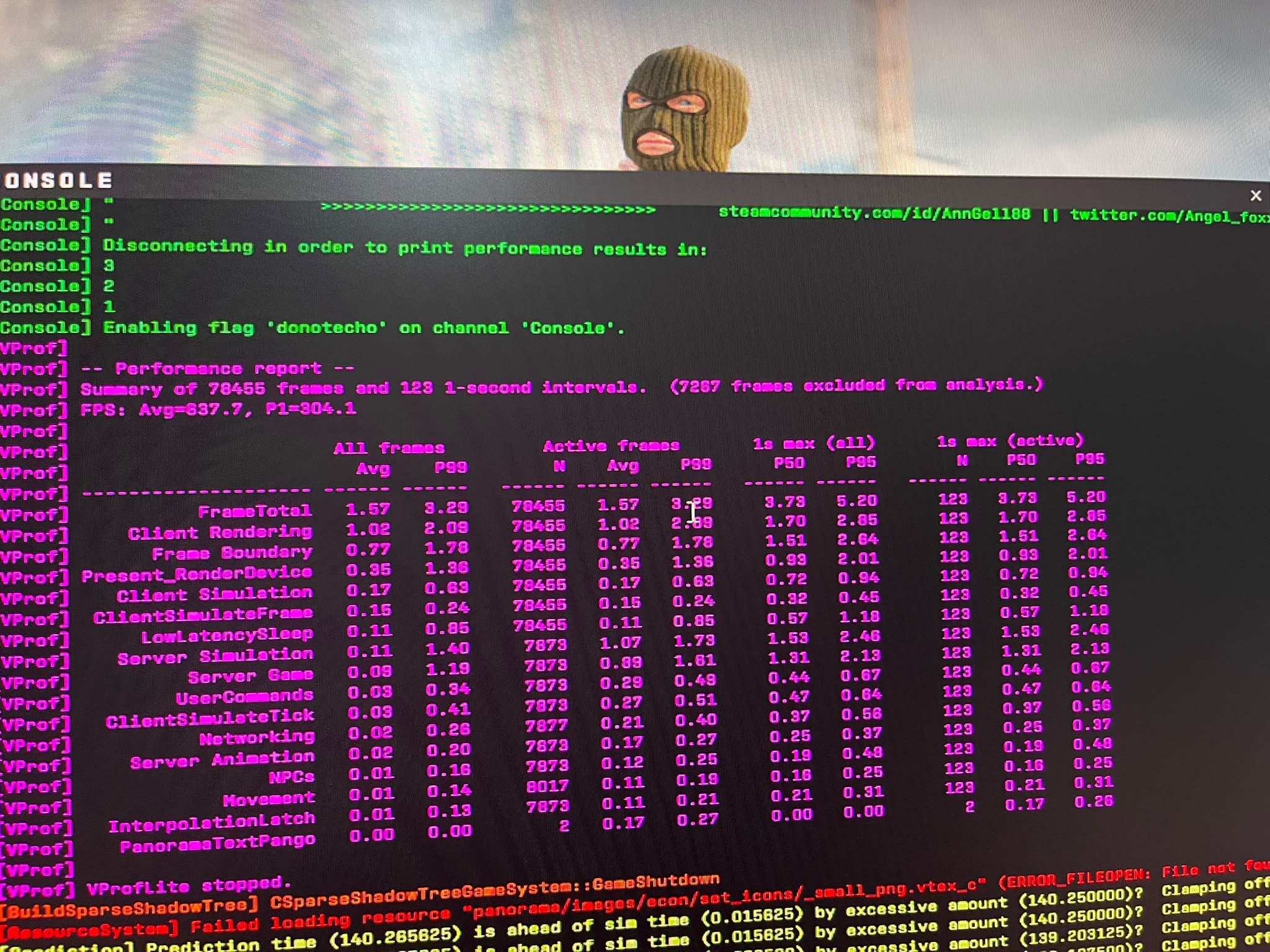The width and height of the screenshot is (1270, 952).
Task: Click the Present_RenderDevice row label
Action: point(197,574)
